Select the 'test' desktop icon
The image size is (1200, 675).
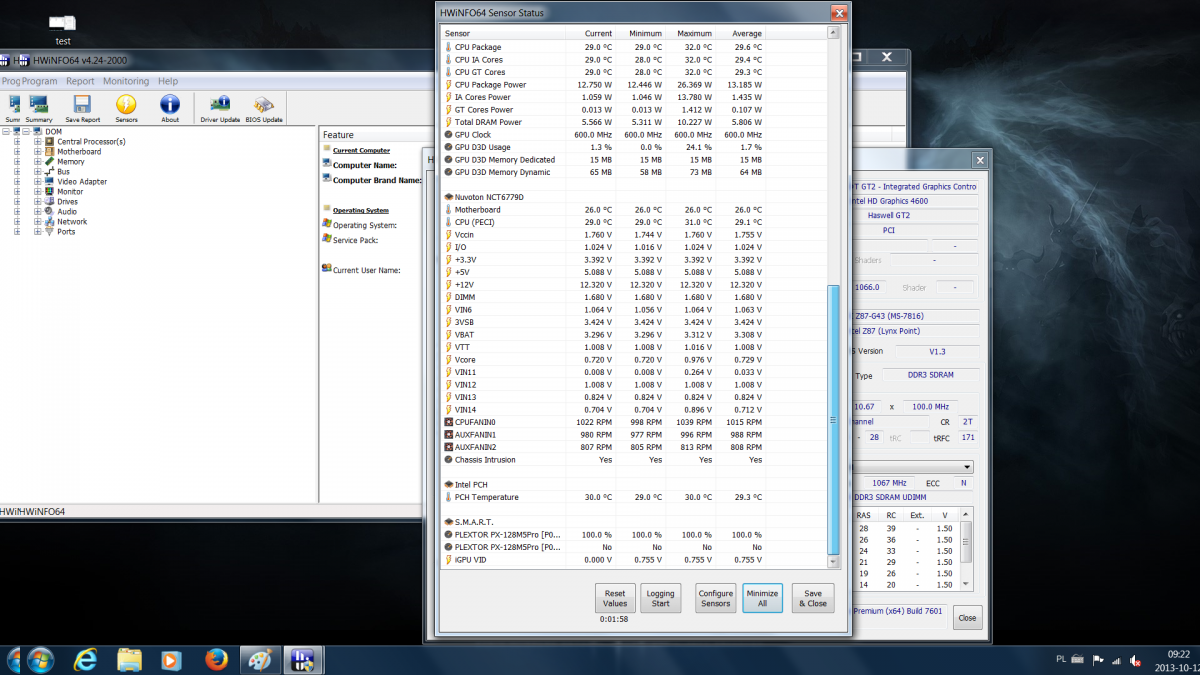pos(62,28)
